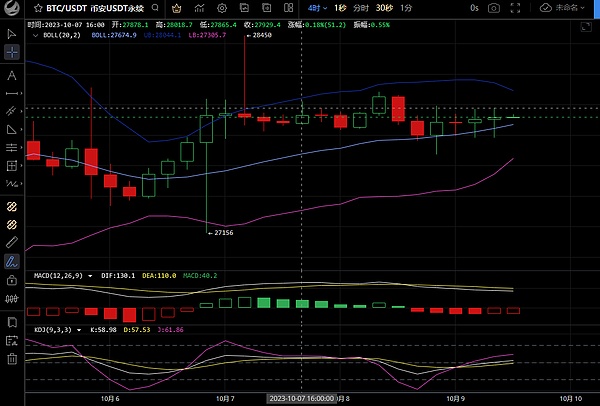Select the crosshair cursor tool
600x406 pixels.
click(11, 53)
